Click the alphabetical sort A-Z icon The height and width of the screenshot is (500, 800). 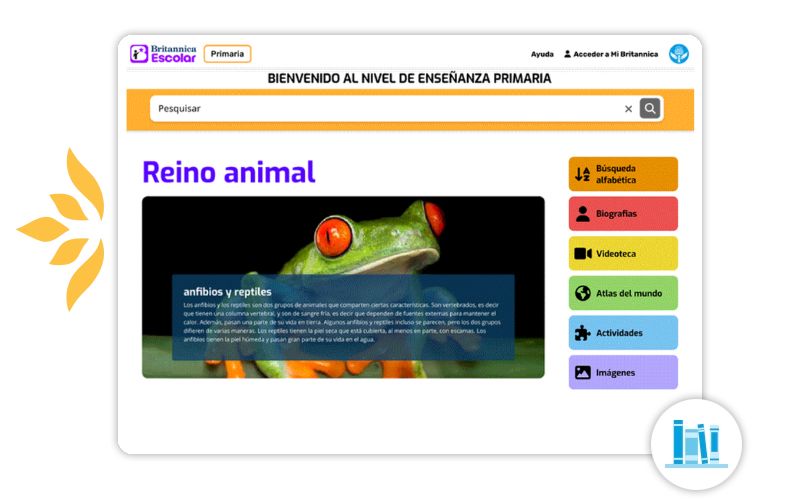click(x=582, y=174)
